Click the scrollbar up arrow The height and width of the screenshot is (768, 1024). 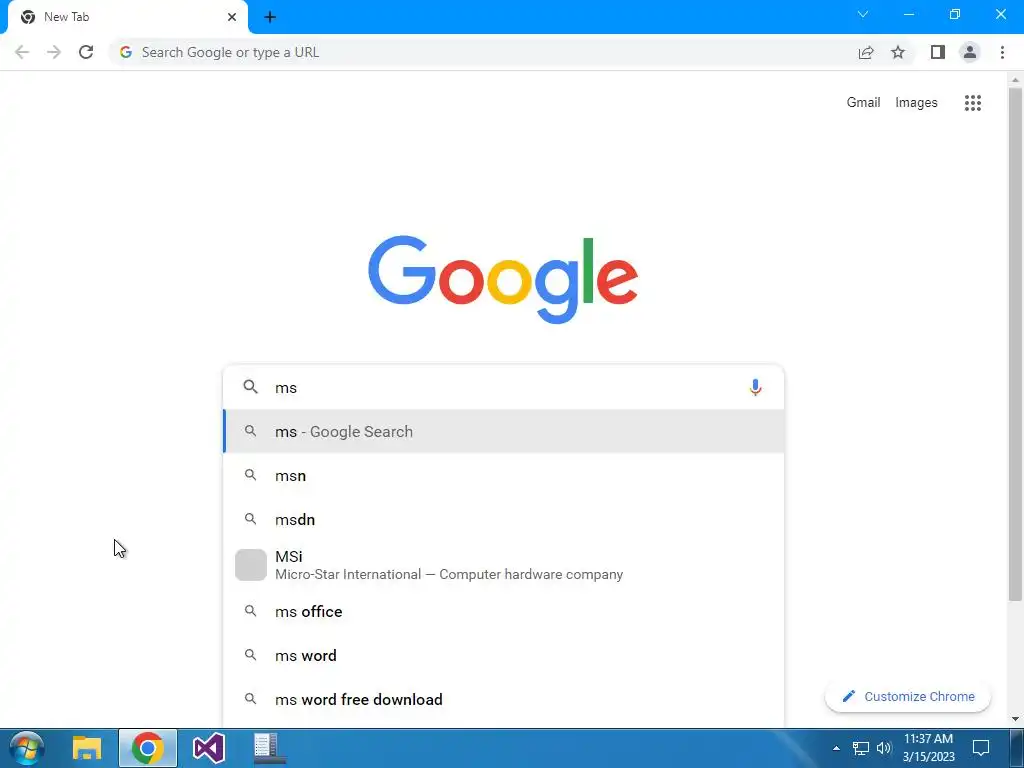point(1015,80)
